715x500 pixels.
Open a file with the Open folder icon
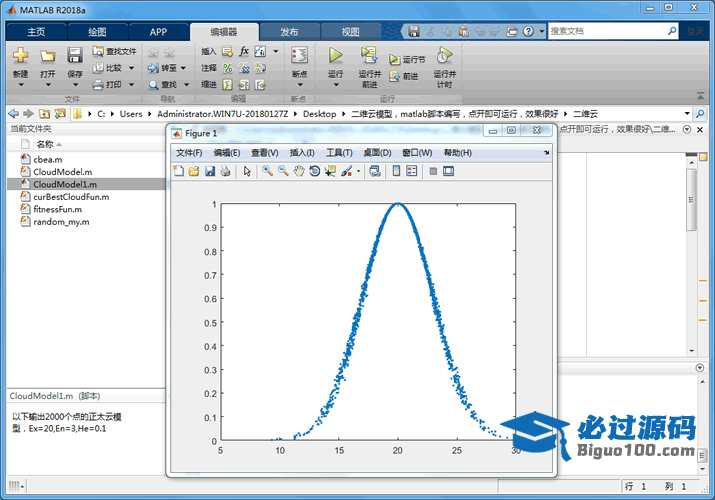pos(47,56)
